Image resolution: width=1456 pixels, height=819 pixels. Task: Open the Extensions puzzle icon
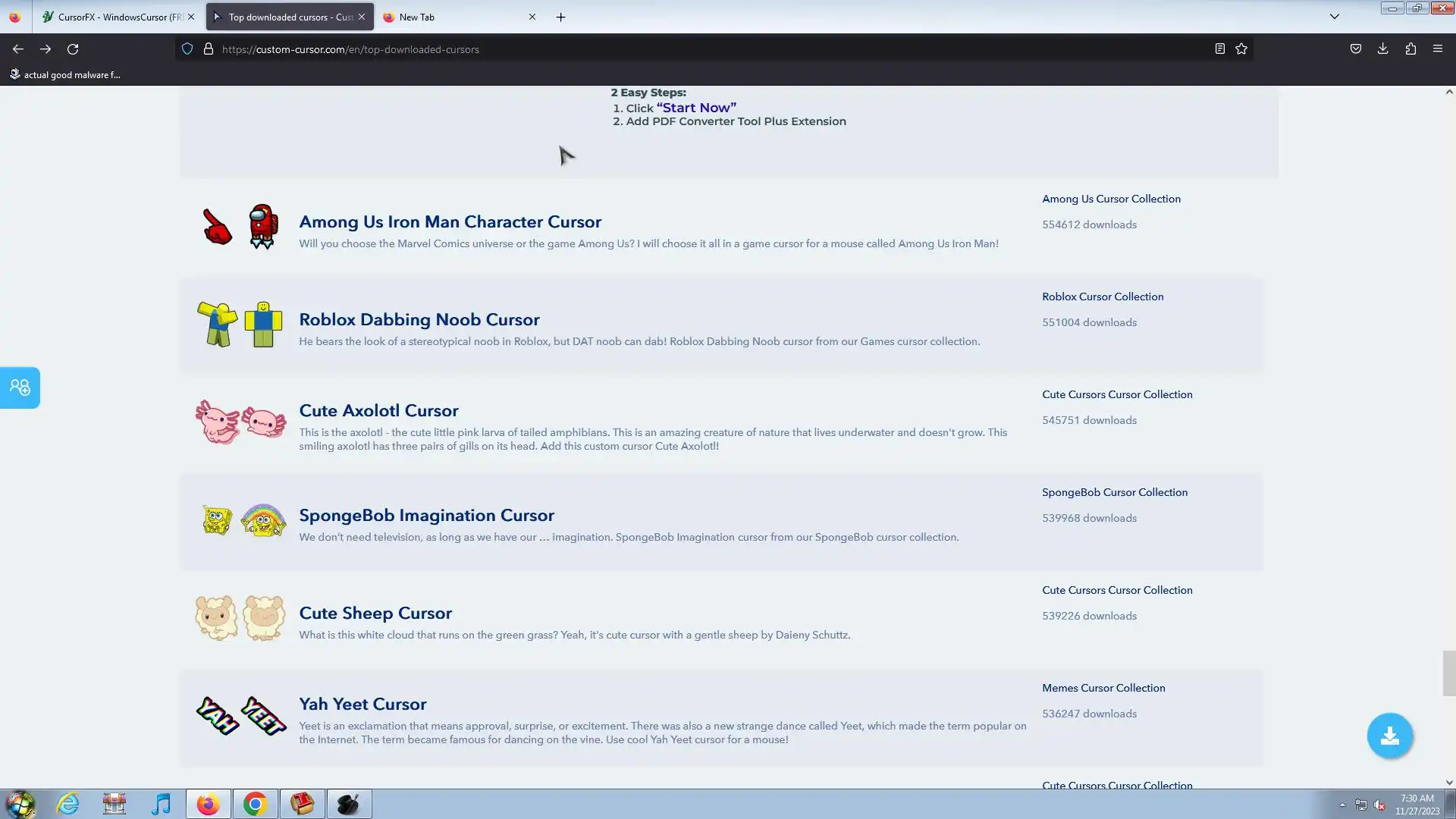click(1410, 49)
